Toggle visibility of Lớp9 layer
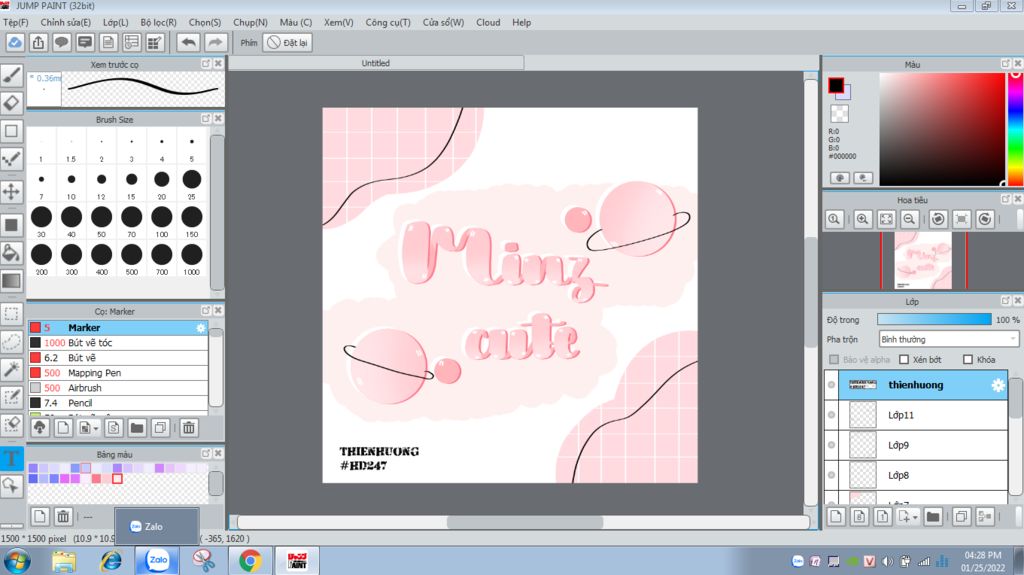The width and height of the screenshot is (1024, 575). coord(831,445)
